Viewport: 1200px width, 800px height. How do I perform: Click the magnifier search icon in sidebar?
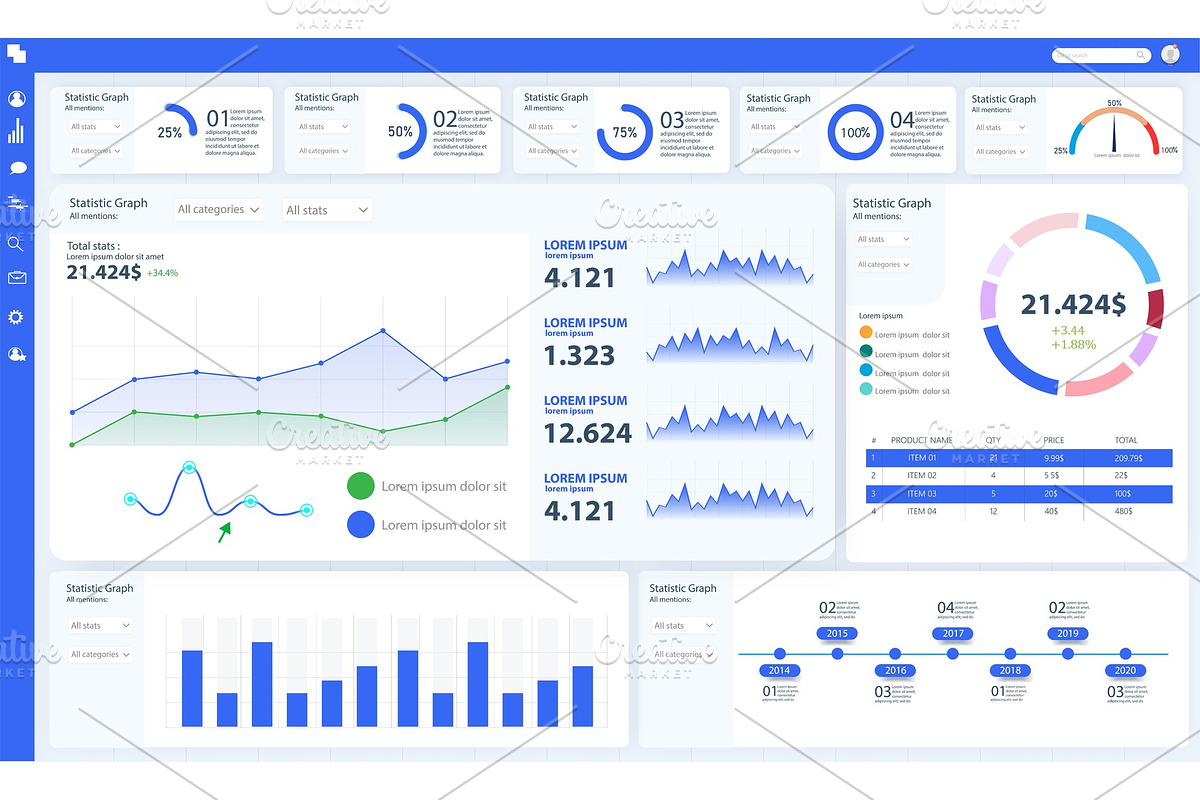(17, 243)
